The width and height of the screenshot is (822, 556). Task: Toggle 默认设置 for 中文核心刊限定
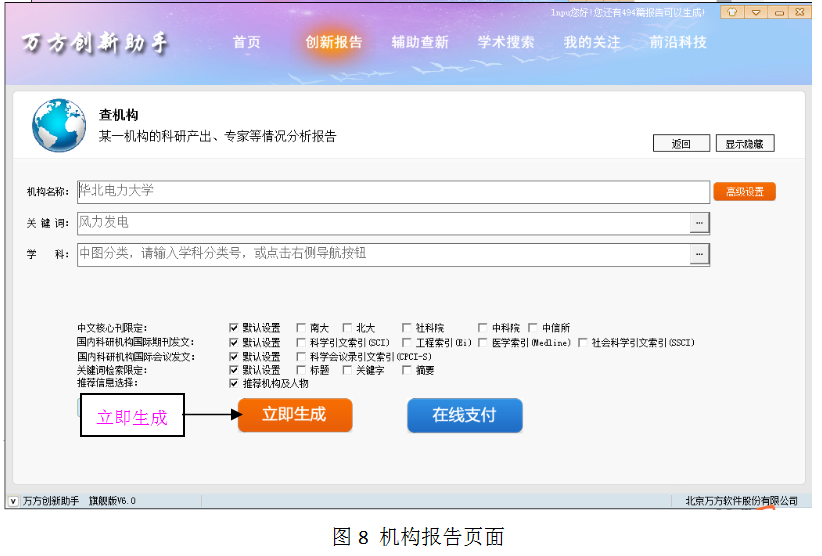click(234, 328)
